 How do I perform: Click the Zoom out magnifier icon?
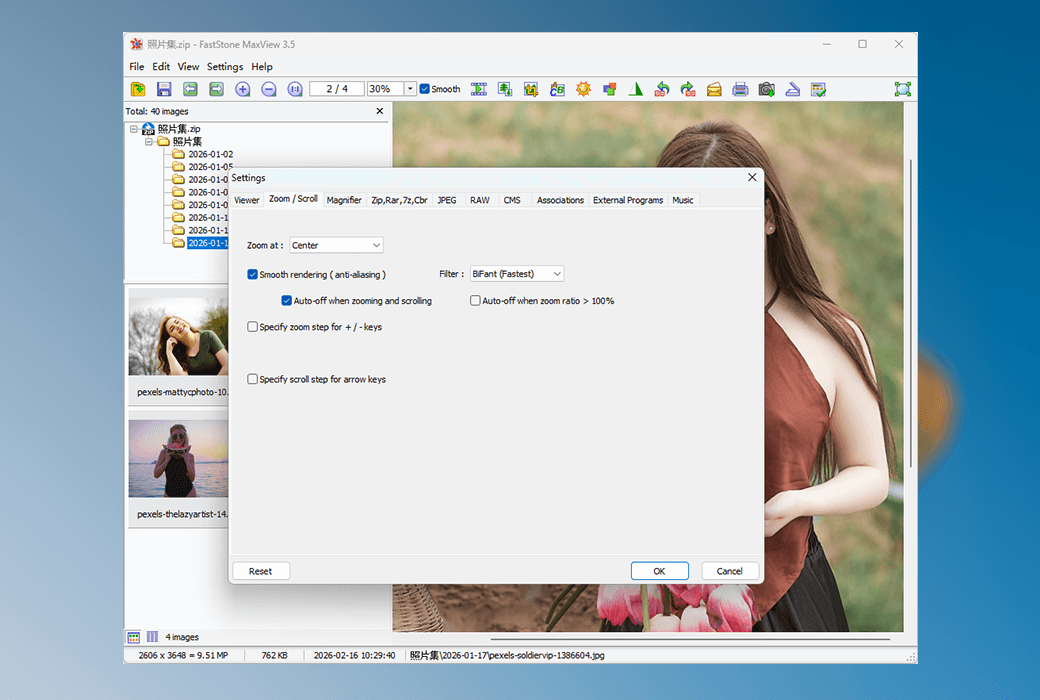point(269,89)
